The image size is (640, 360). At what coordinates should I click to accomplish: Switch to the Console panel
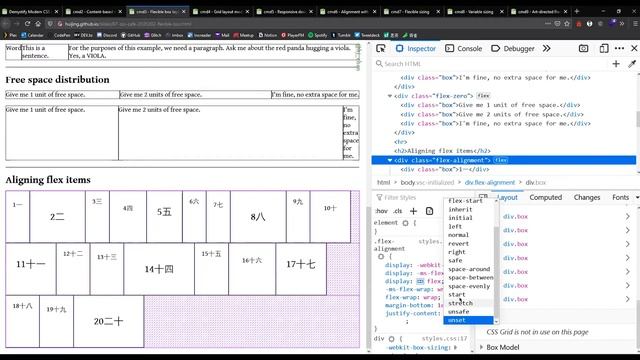(464, 49)
